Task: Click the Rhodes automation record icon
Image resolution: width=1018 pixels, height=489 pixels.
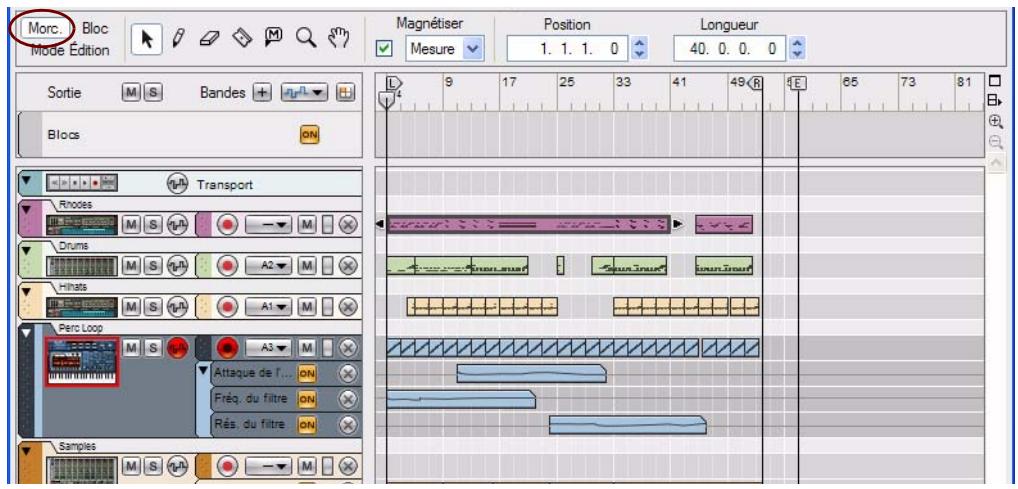Action: [175, 225]
